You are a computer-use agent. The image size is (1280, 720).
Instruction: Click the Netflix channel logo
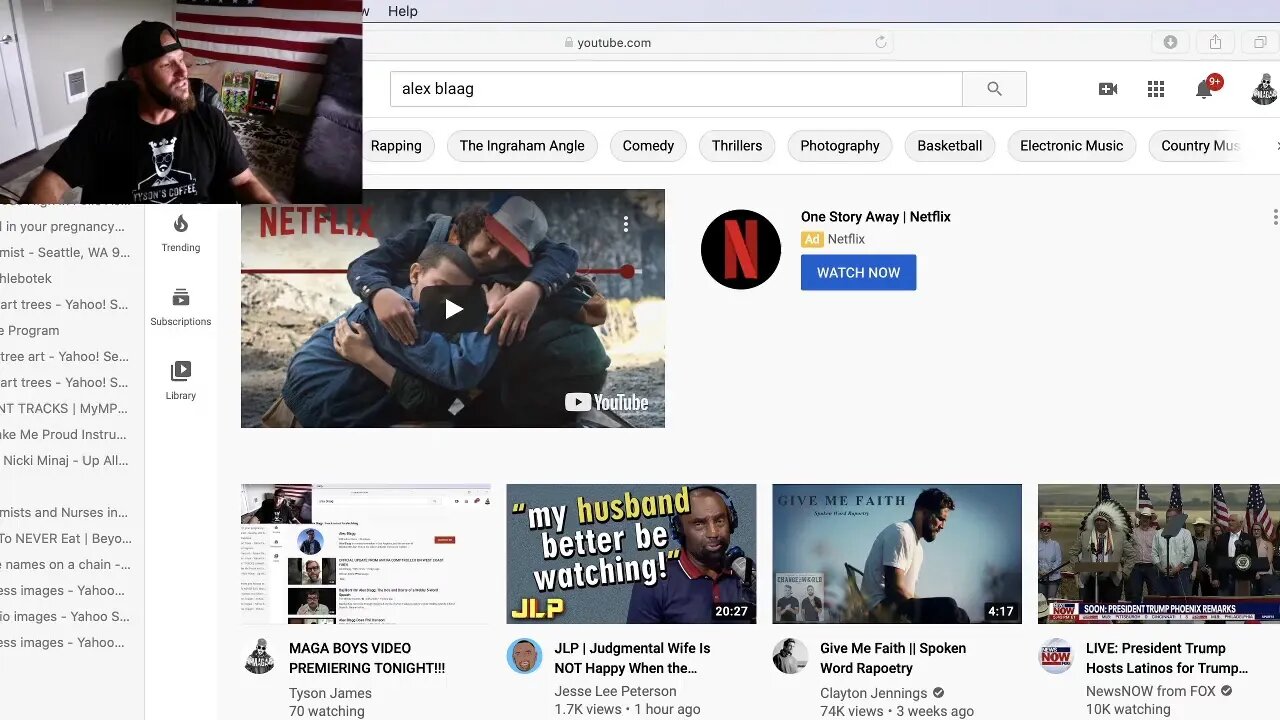[x=741, y=249]
